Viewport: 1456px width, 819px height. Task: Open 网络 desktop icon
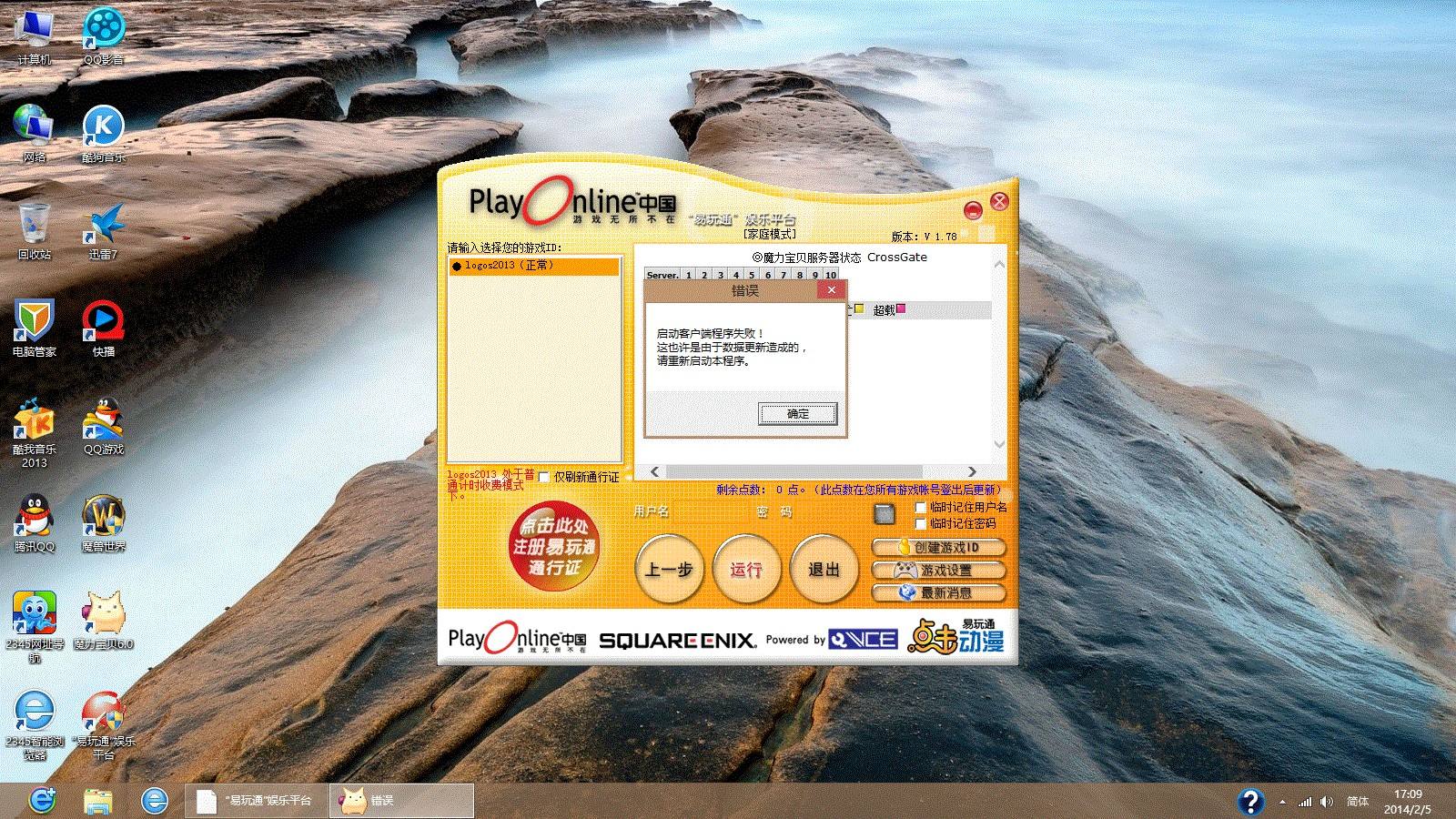pos(35,135)
